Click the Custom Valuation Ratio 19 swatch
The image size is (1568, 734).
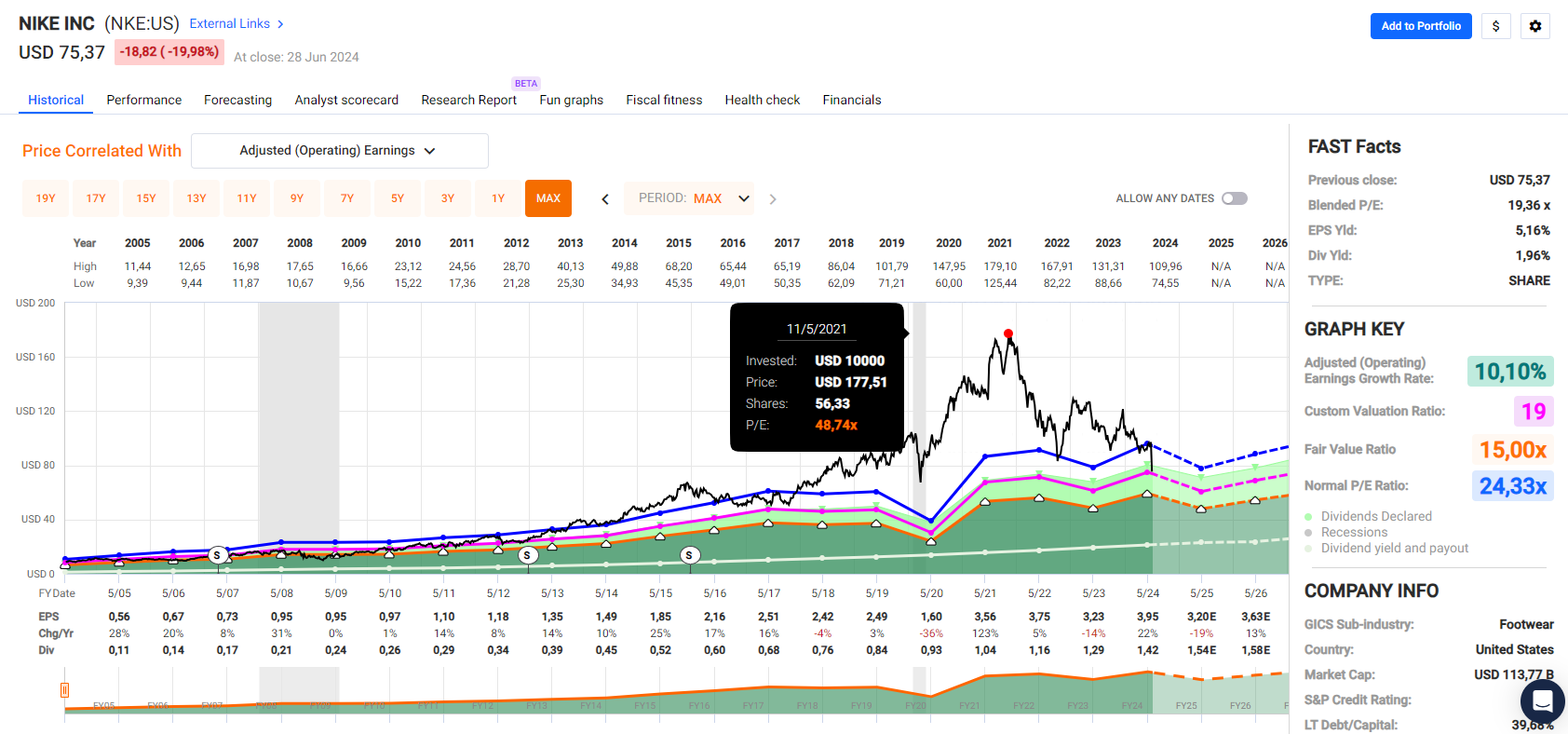[x=1533, y=411]
